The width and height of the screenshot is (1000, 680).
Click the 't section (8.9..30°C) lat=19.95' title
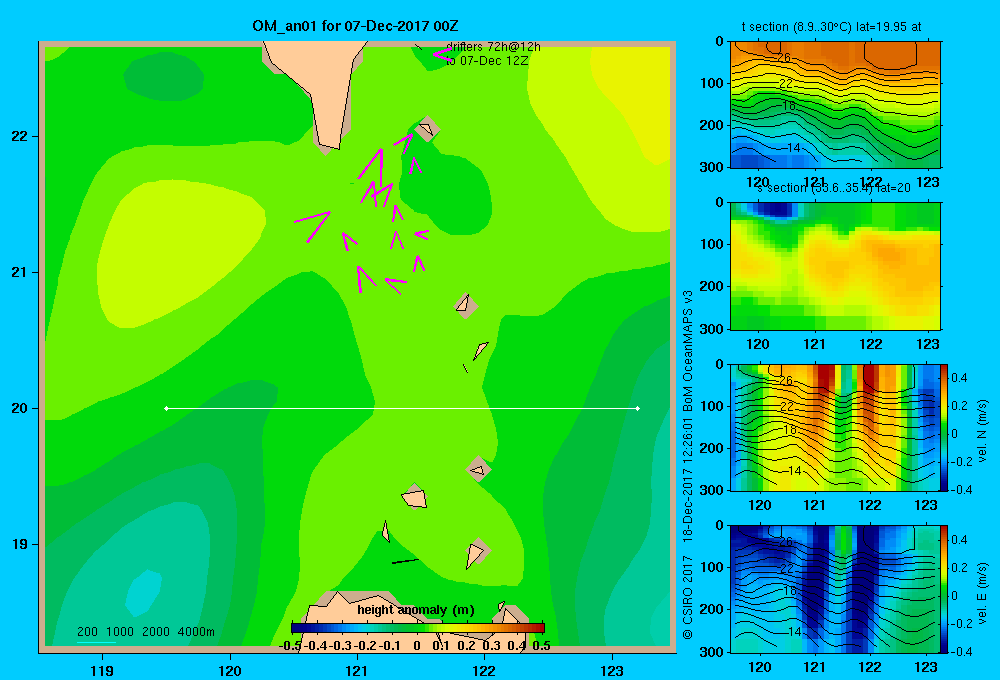[x=831, y=27]
